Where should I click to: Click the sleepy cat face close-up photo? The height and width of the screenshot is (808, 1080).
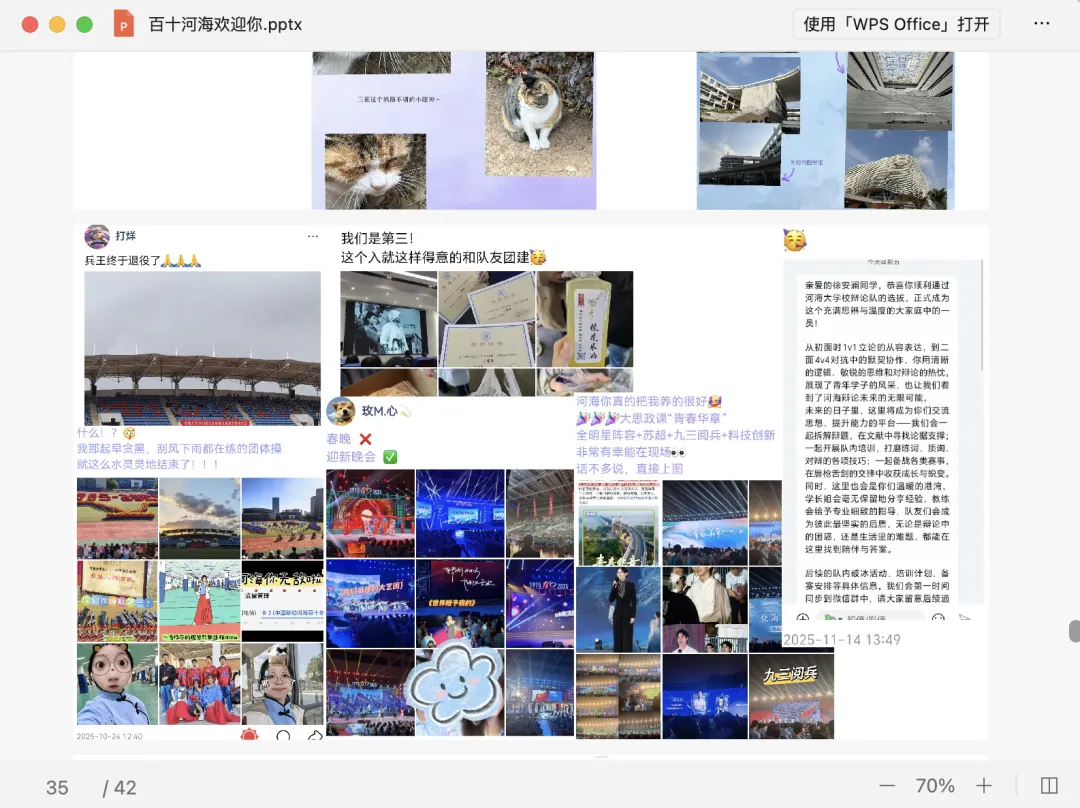(375, 171)
